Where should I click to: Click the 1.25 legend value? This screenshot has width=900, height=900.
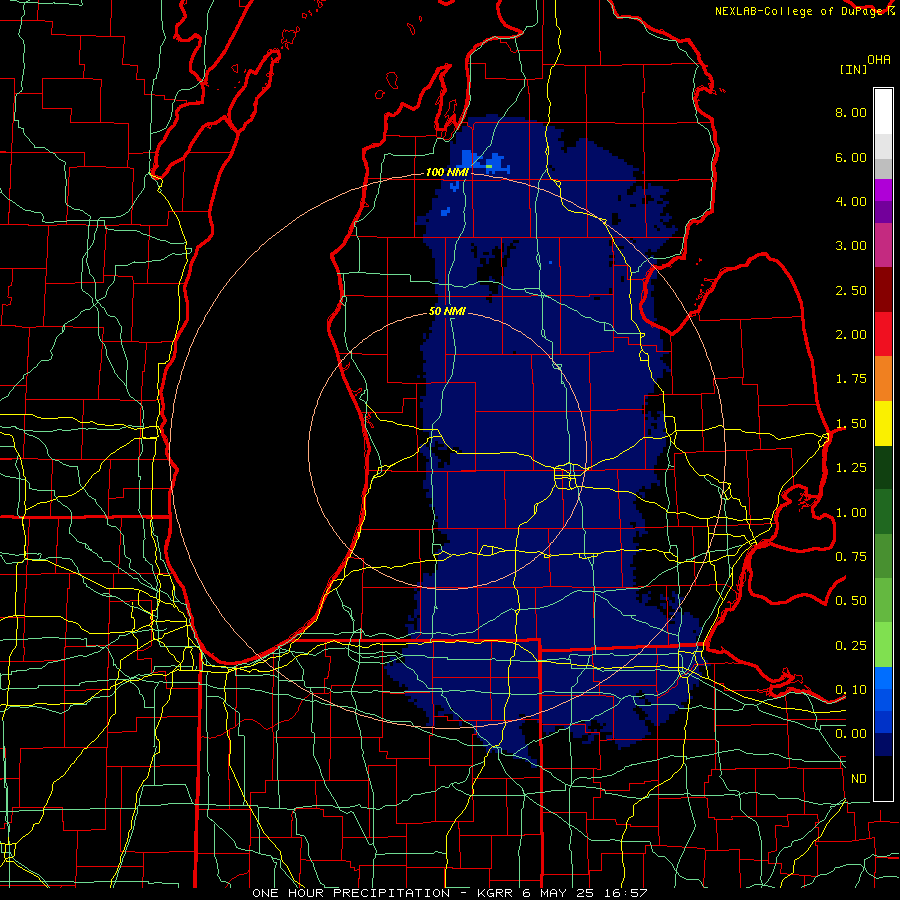[851, 468]
